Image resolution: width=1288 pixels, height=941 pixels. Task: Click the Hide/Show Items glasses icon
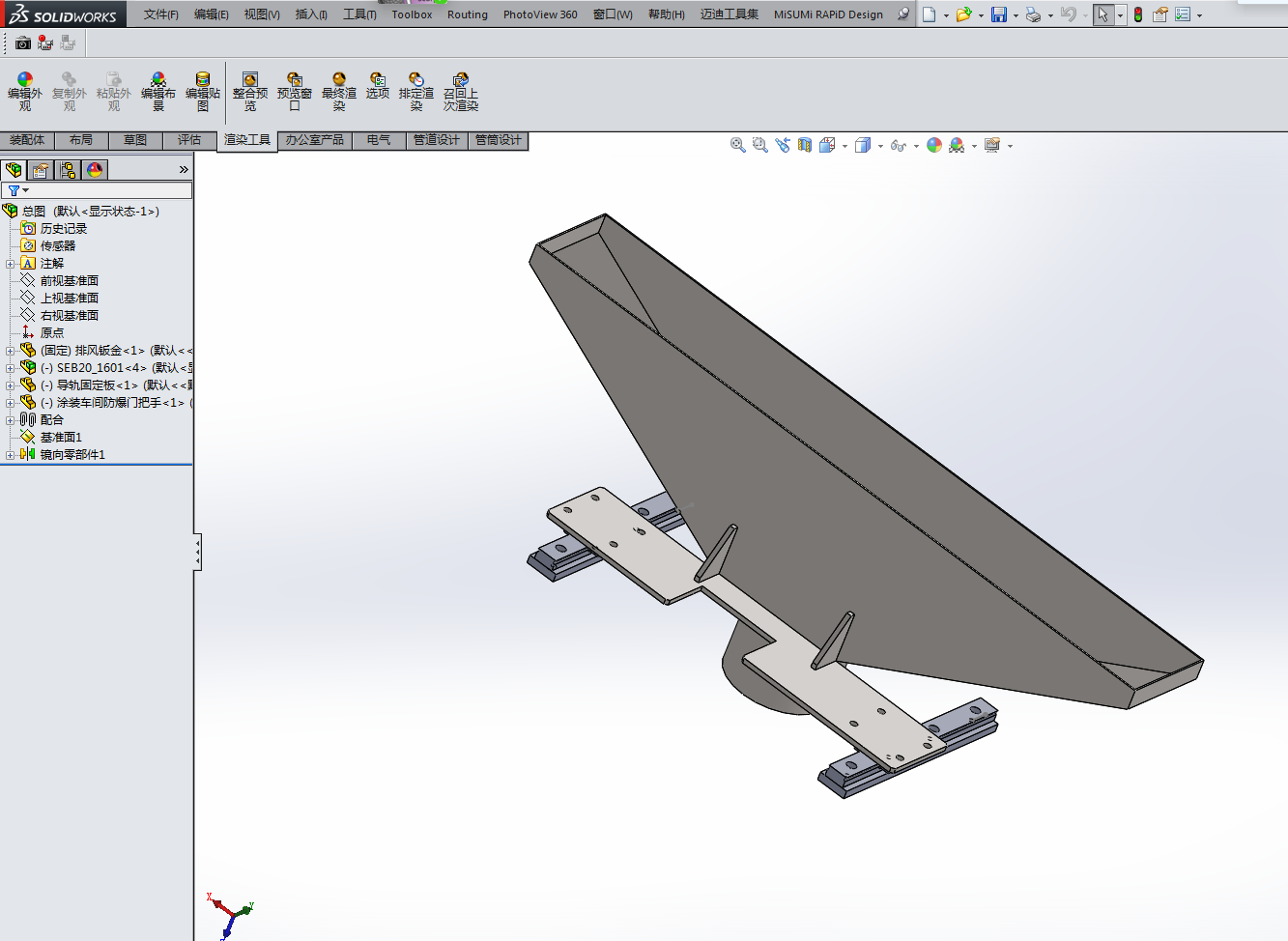tap(899, 145)
